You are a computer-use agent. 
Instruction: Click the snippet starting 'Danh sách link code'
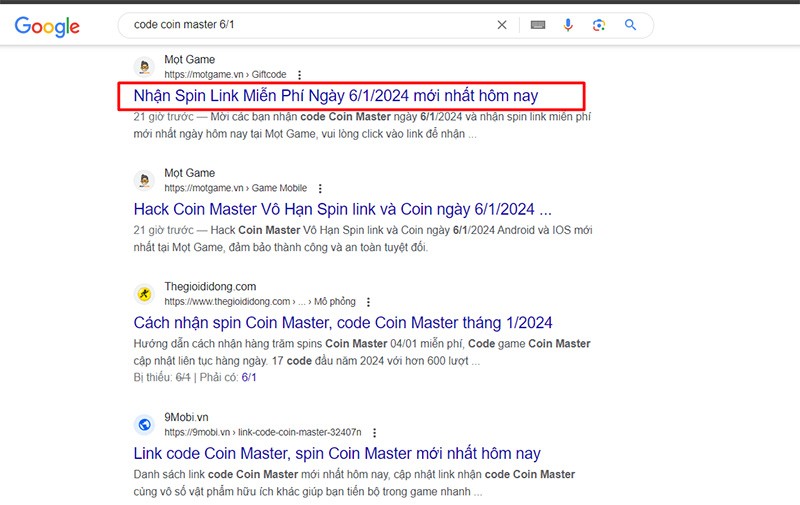pyautogui.click(x=354, y=483)
